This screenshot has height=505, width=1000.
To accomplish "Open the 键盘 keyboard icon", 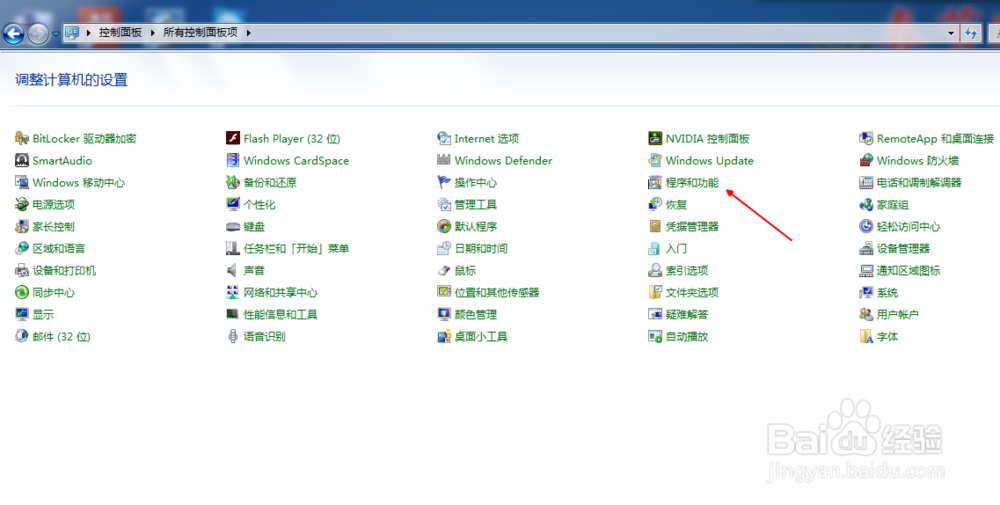I will [233, 226].
